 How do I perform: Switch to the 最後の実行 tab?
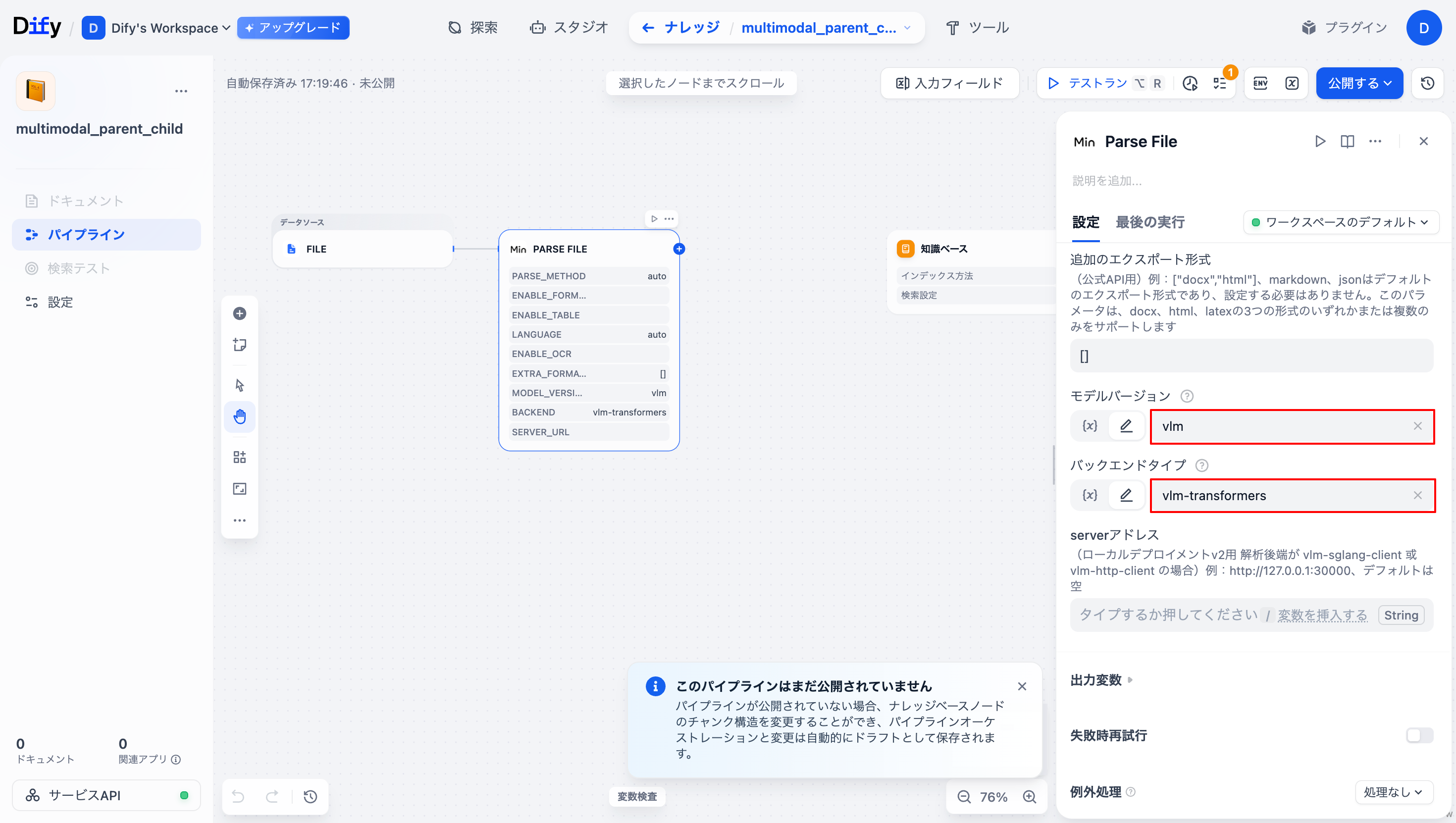click(x=1149, y=222)
